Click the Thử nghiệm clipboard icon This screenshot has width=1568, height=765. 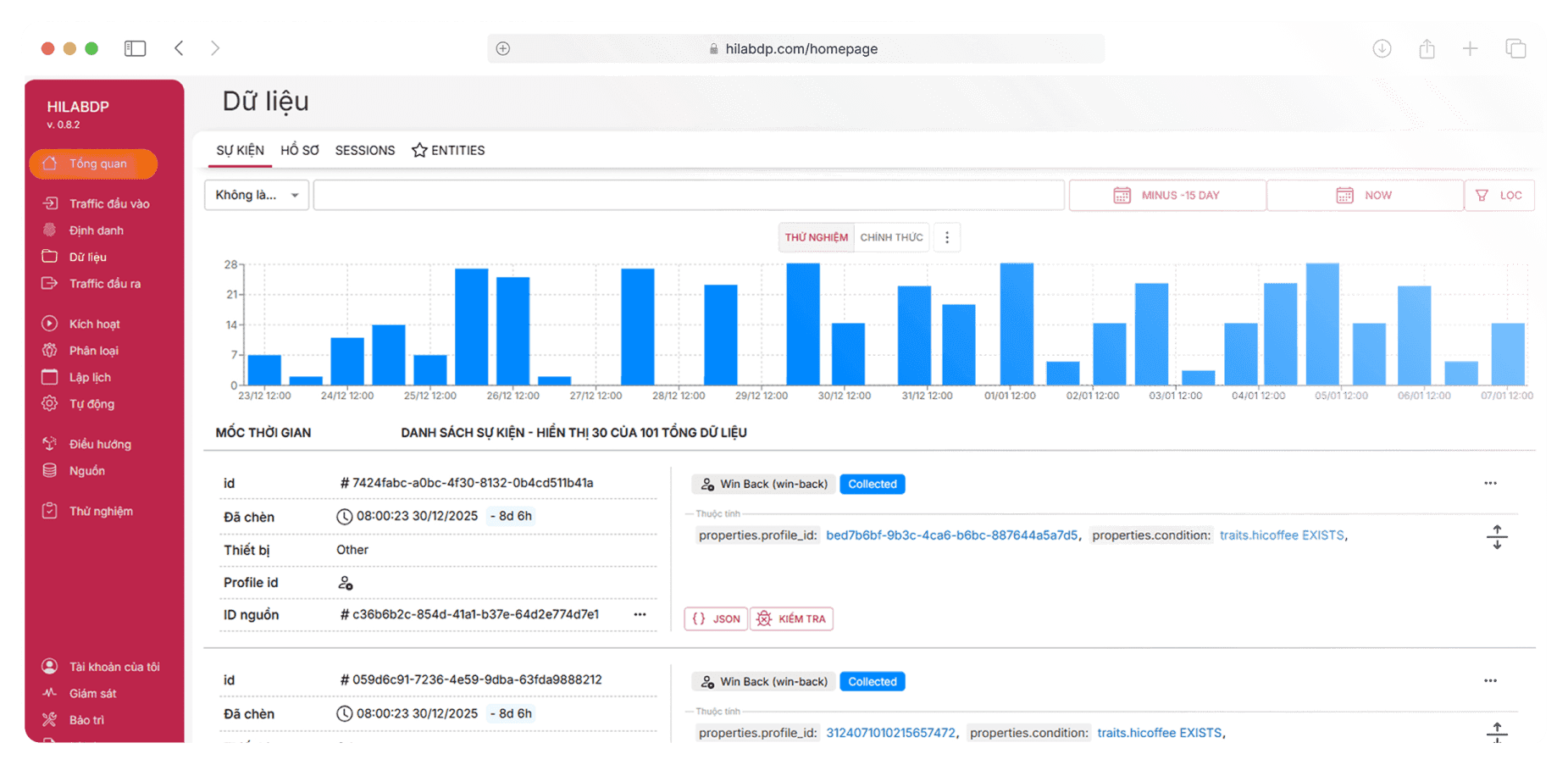click(x=50, y=511)
